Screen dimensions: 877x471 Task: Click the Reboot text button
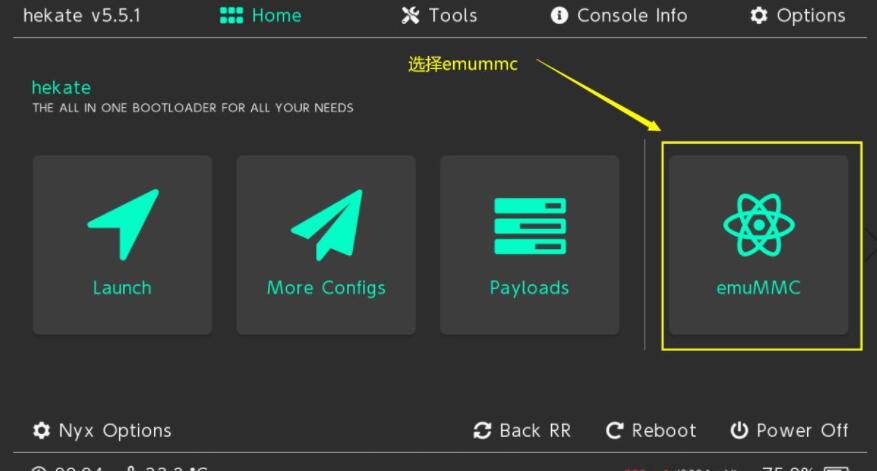coord(664,430)
